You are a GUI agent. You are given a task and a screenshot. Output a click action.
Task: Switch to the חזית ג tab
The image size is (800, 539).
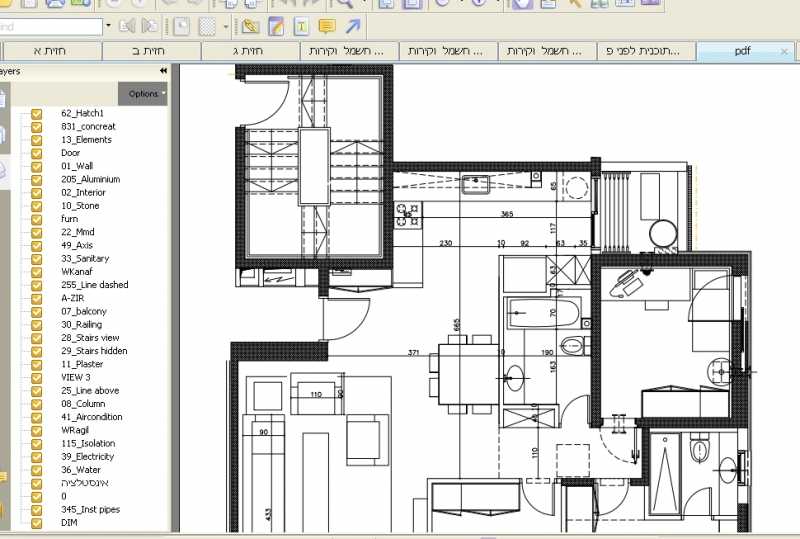coord(248,51)
